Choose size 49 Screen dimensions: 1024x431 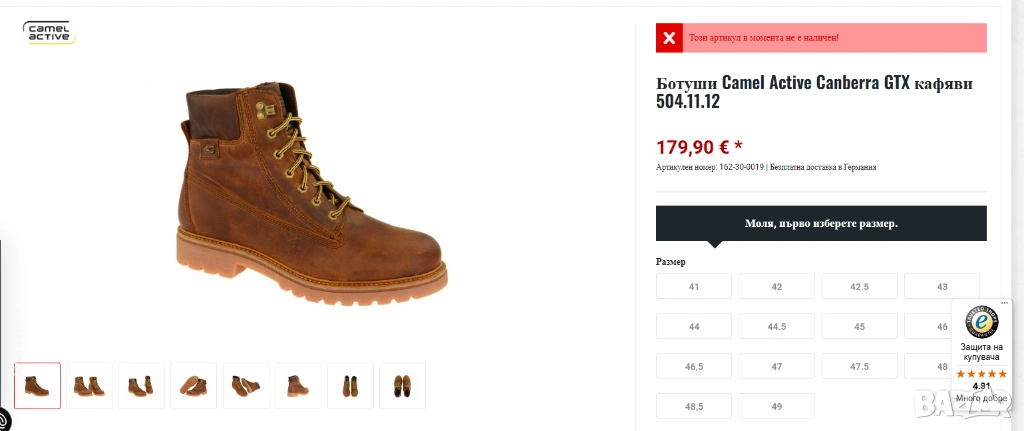(777, 407)
